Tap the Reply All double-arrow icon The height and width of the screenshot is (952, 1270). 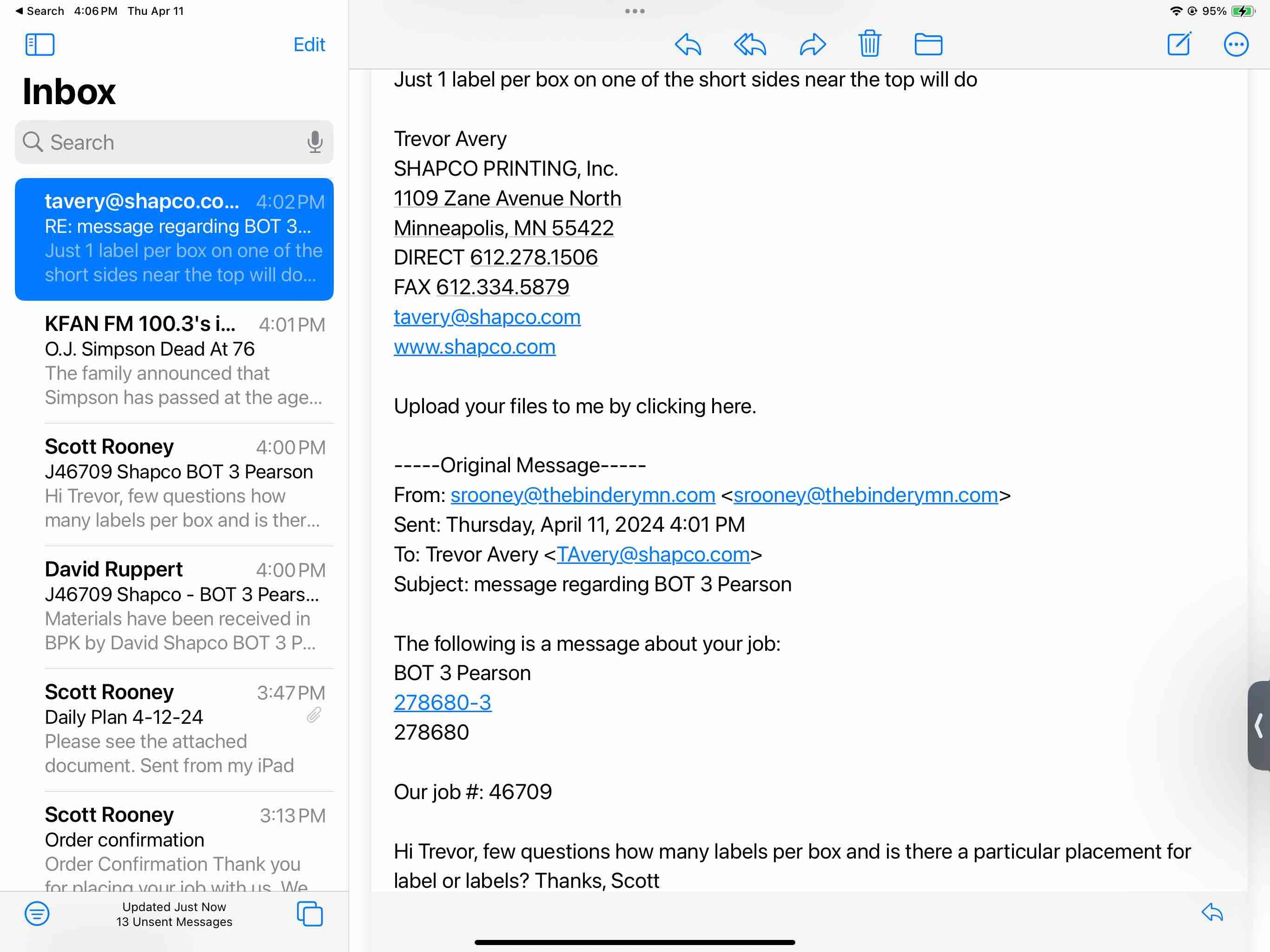click(750, 44)
